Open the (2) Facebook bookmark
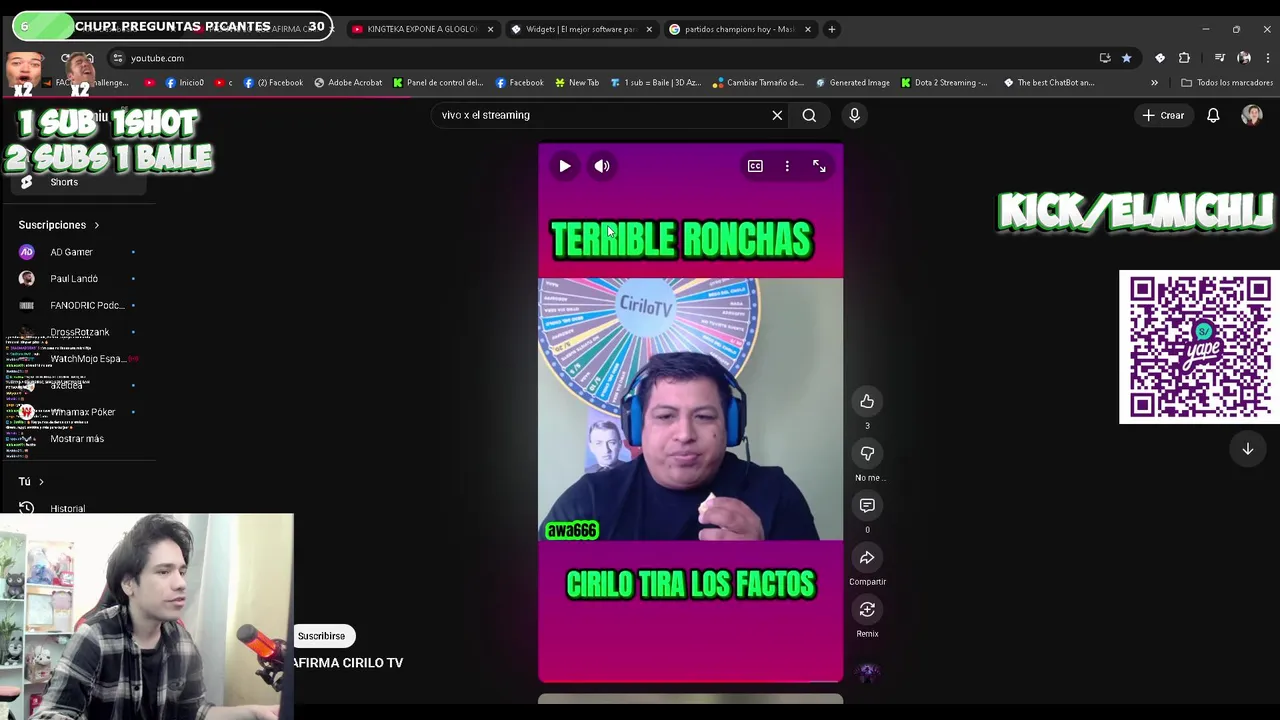Viewport: 1280px width, 720px height. 273,83
